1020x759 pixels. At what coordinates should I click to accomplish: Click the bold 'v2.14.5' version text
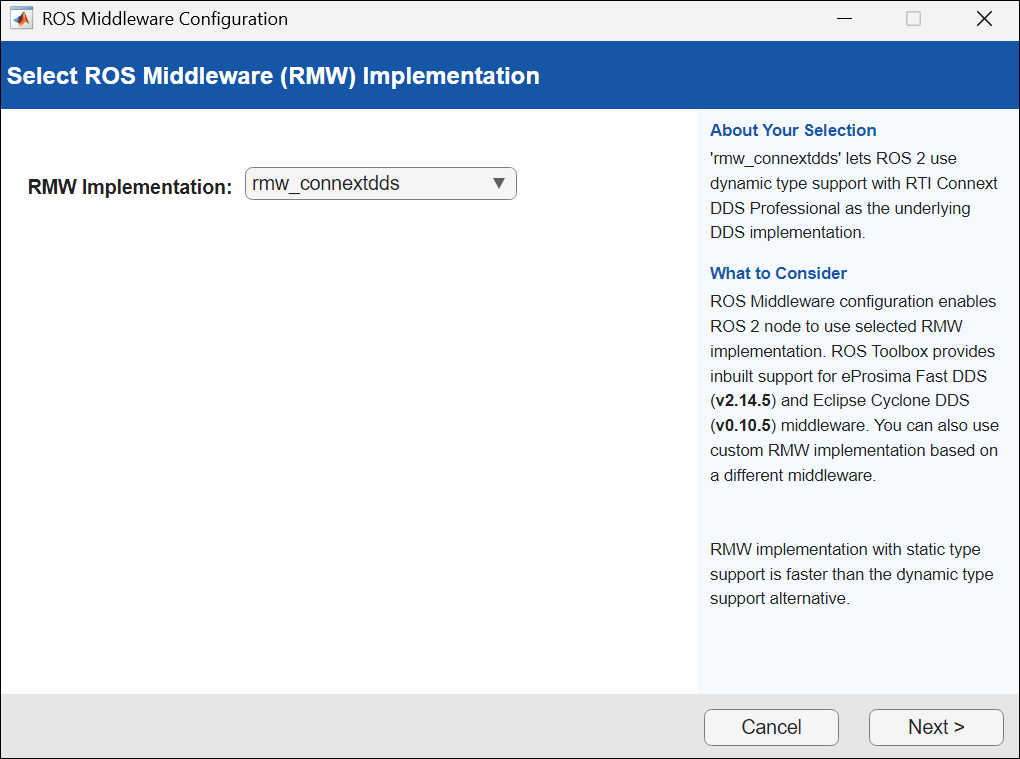point(743,401)
